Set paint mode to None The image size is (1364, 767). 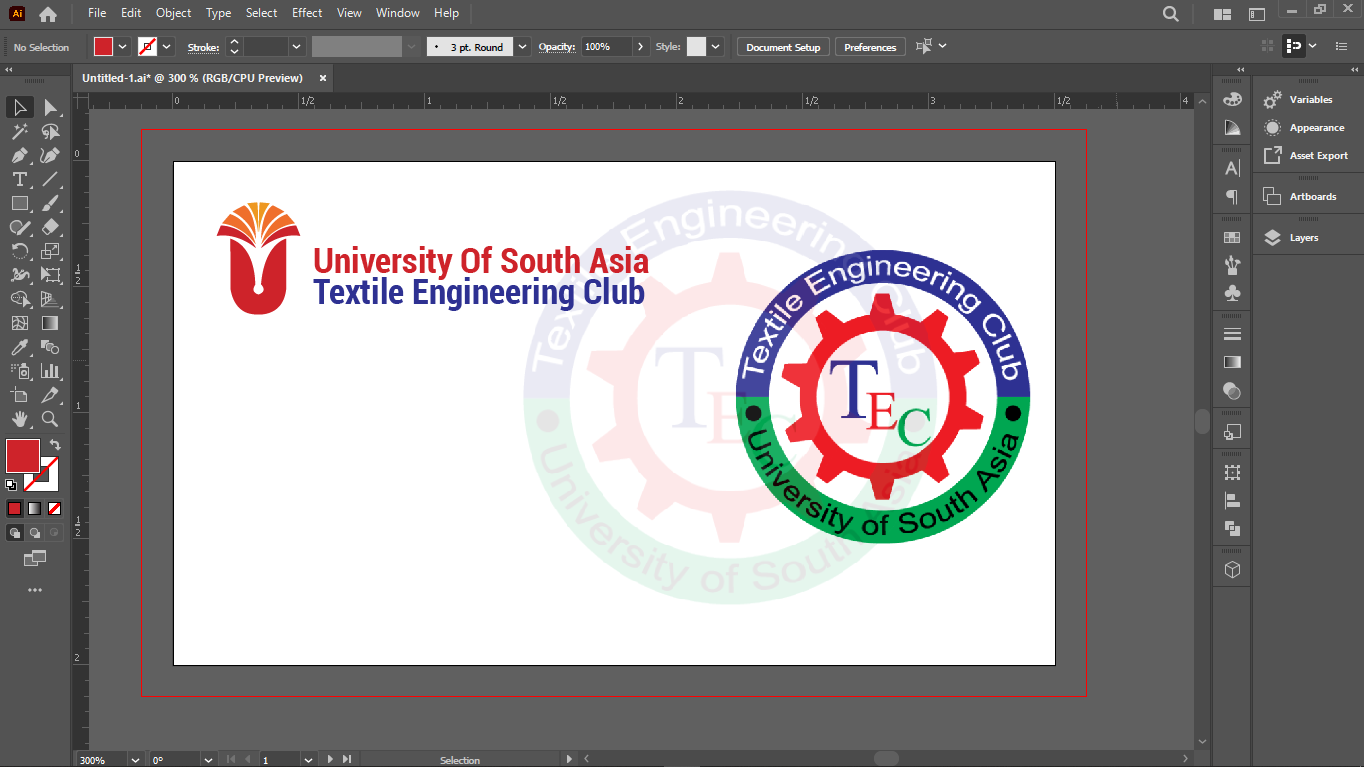click(54, 508)
